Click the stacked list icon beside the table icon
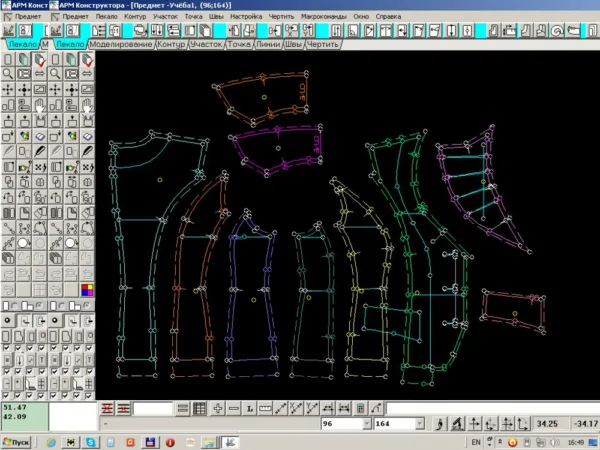The width and height of the screenshot is (600, 450). point(183,409)
